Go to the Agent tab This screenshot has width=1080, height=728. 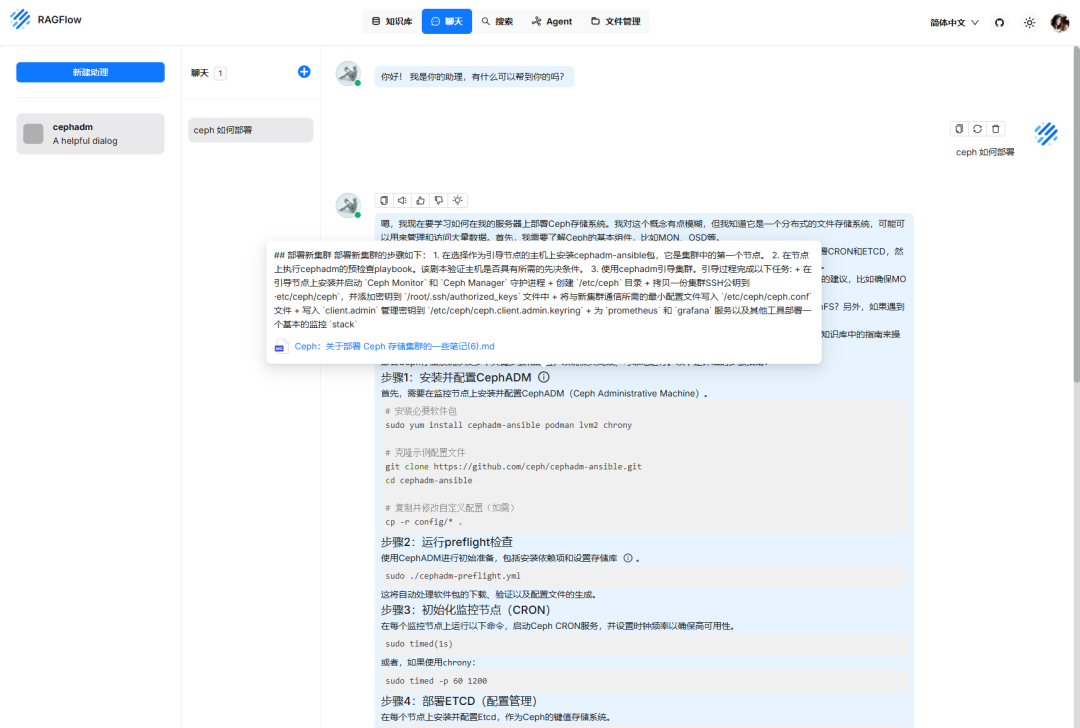(x=552, y=21)
